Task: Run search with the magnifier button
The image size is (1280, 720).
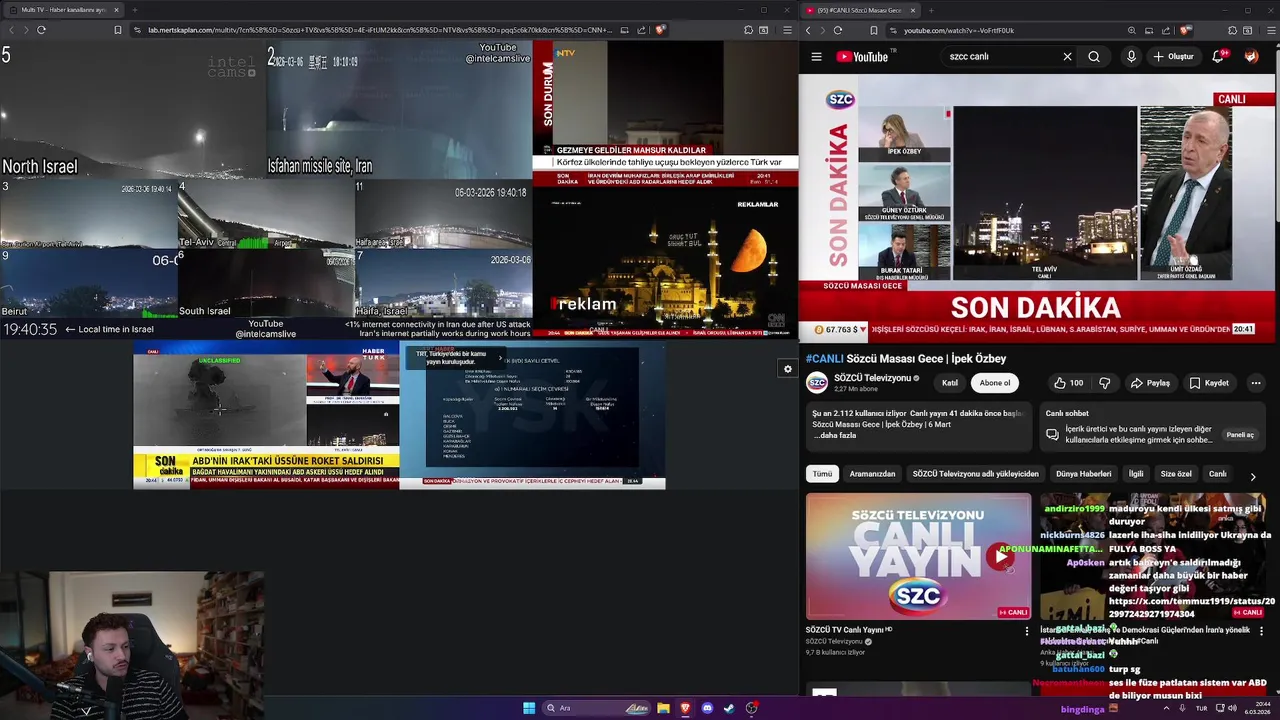Action: (1094, 57)
